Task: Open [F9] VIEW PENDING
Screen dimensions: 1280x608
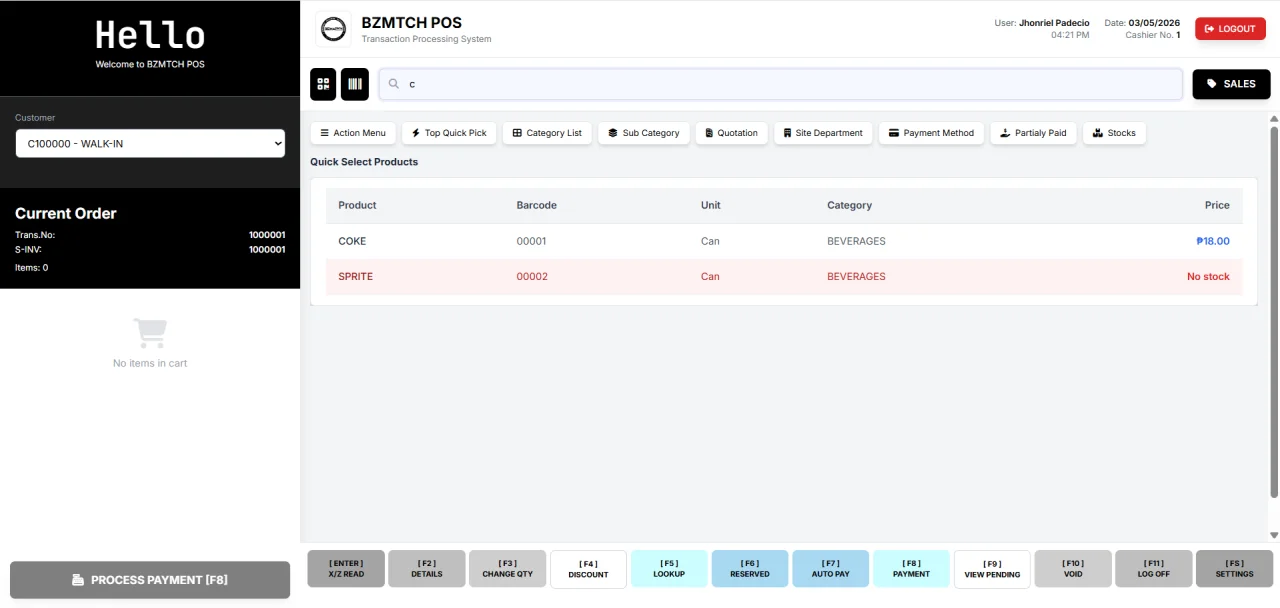Action: click(x=992, y=569)
